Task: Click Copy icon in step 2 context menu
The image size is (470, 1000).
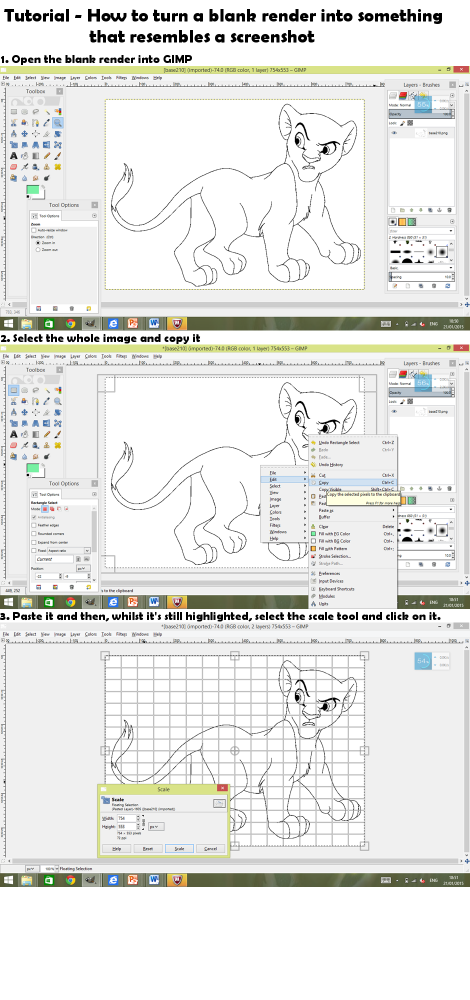Action: pyautogui.click(x=314, y=483)
